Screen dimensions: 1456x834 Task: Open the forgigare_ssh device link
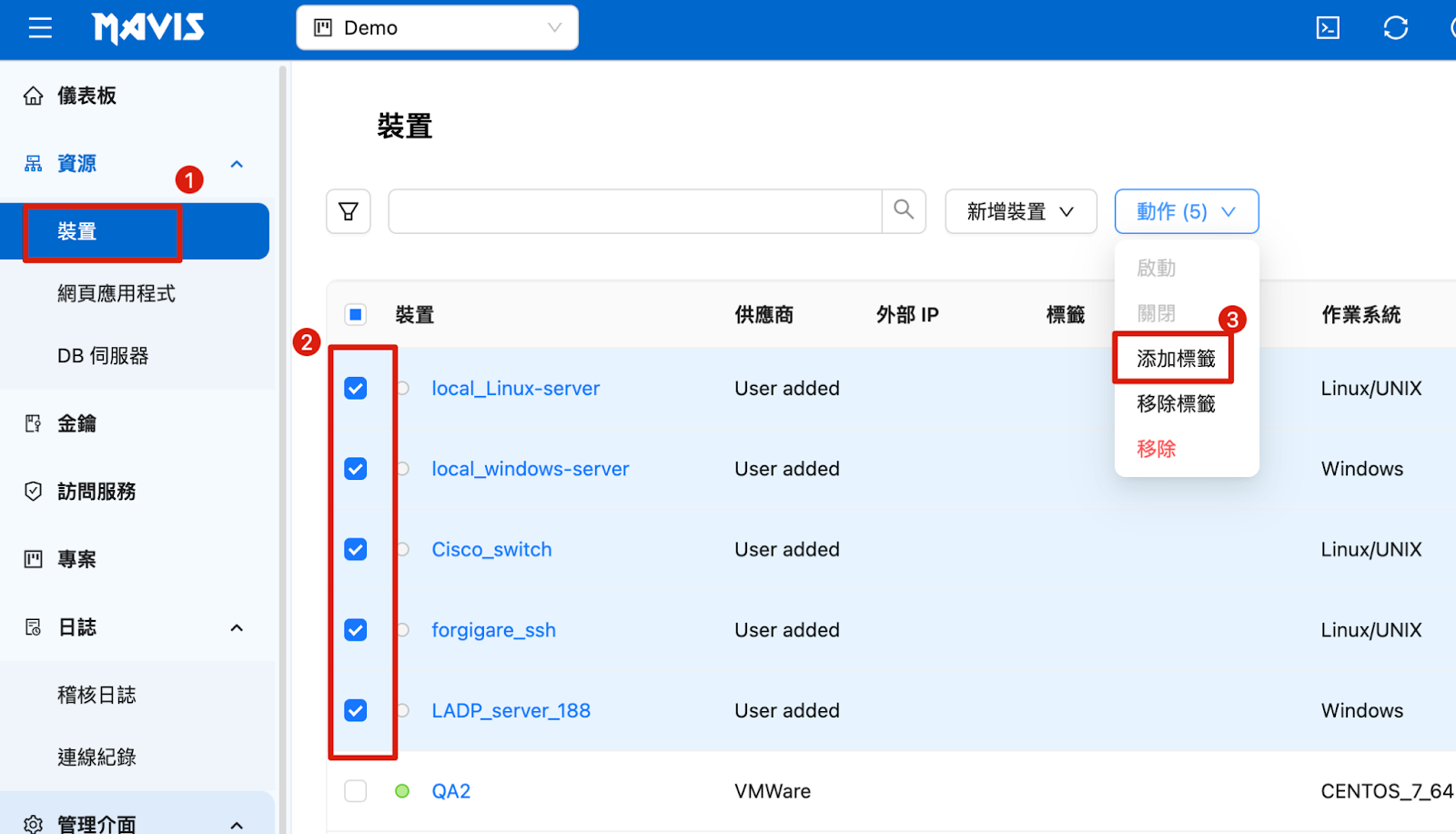click(493, 630)
